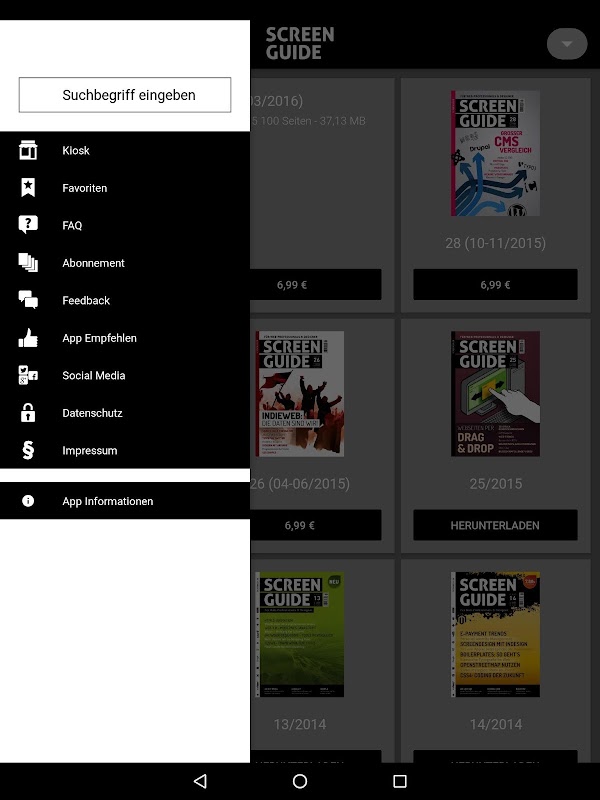600x800 pixels.
Task: Open the Kiosk menu entry
Action: 125,150
